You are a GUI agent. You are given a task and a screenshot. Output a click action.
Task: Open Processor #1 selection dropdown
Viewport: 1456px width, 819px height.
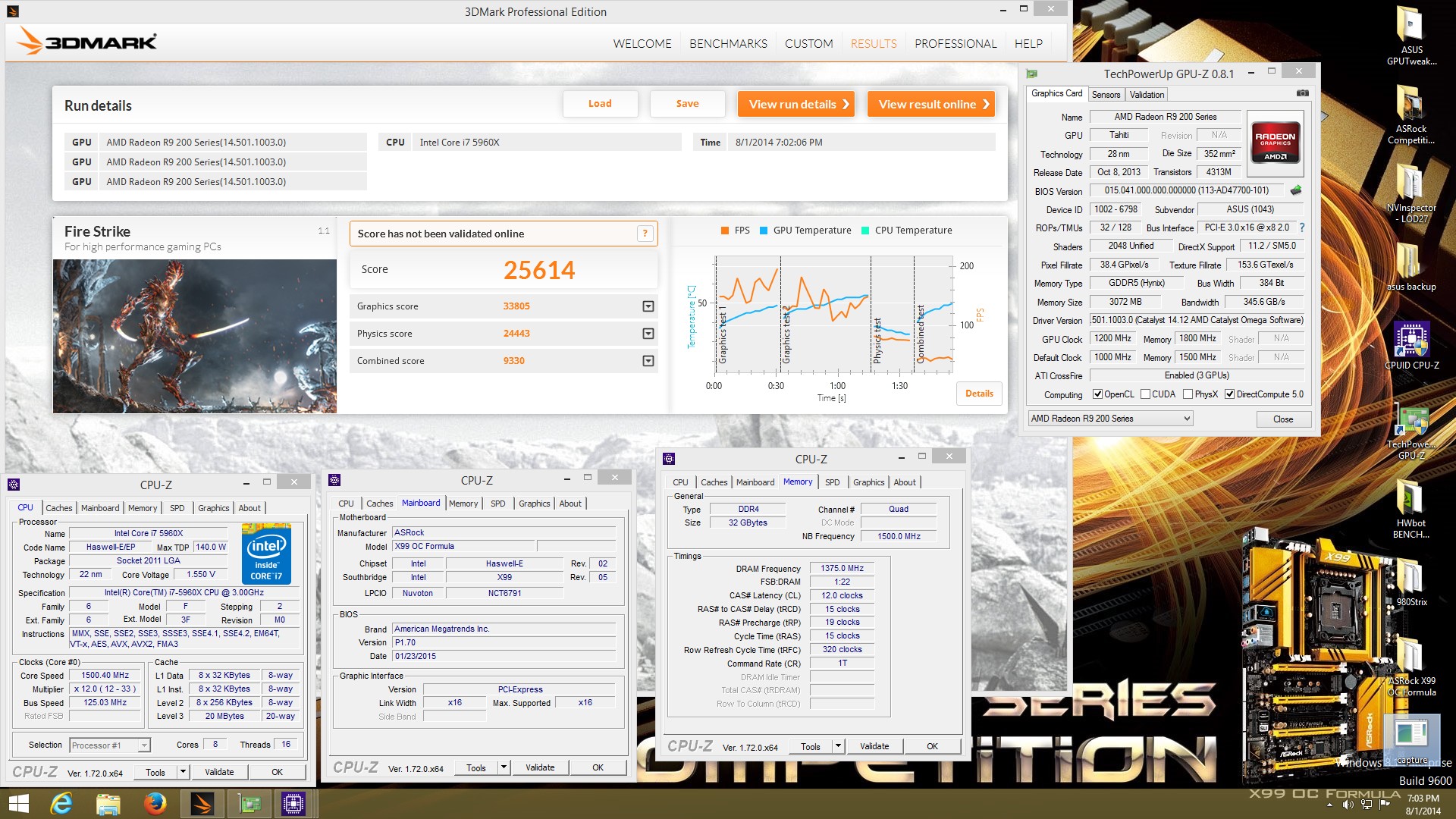tap(110, 745)
